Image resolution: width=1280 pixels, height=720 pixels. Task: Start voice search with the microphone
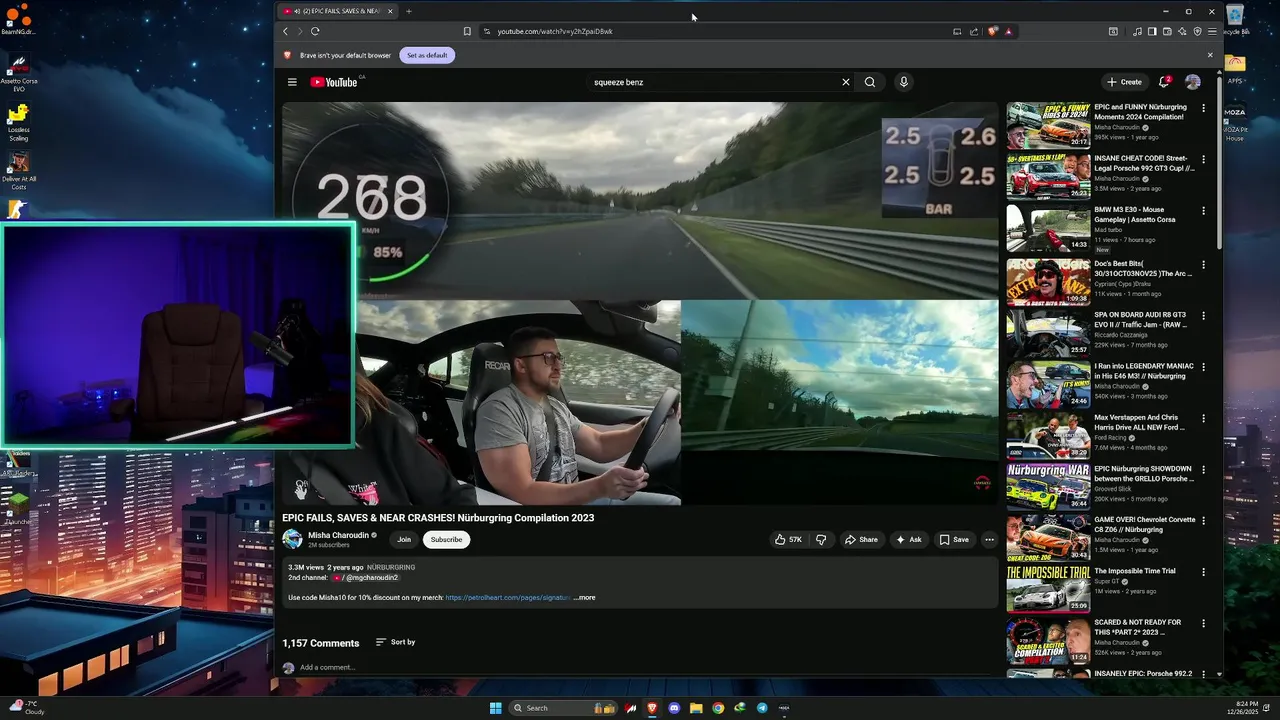tap(903, 82)
